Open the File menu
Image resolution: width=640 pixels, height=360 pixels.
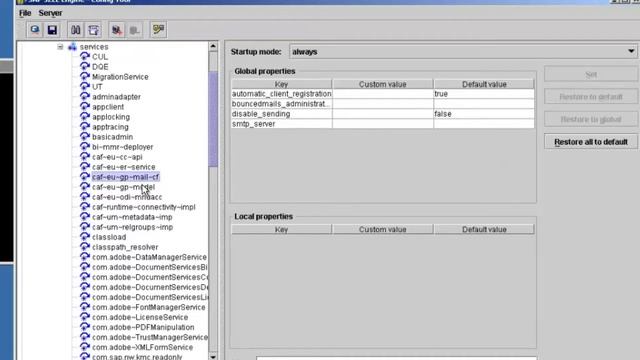[25, 13]
